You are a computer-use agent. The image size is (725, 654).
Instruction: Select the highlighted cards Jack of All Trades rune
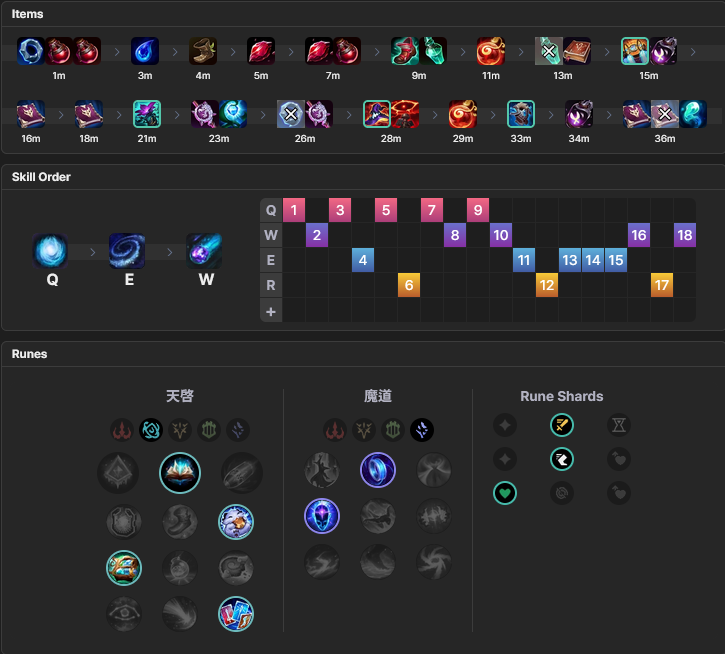tap(236, 614)
